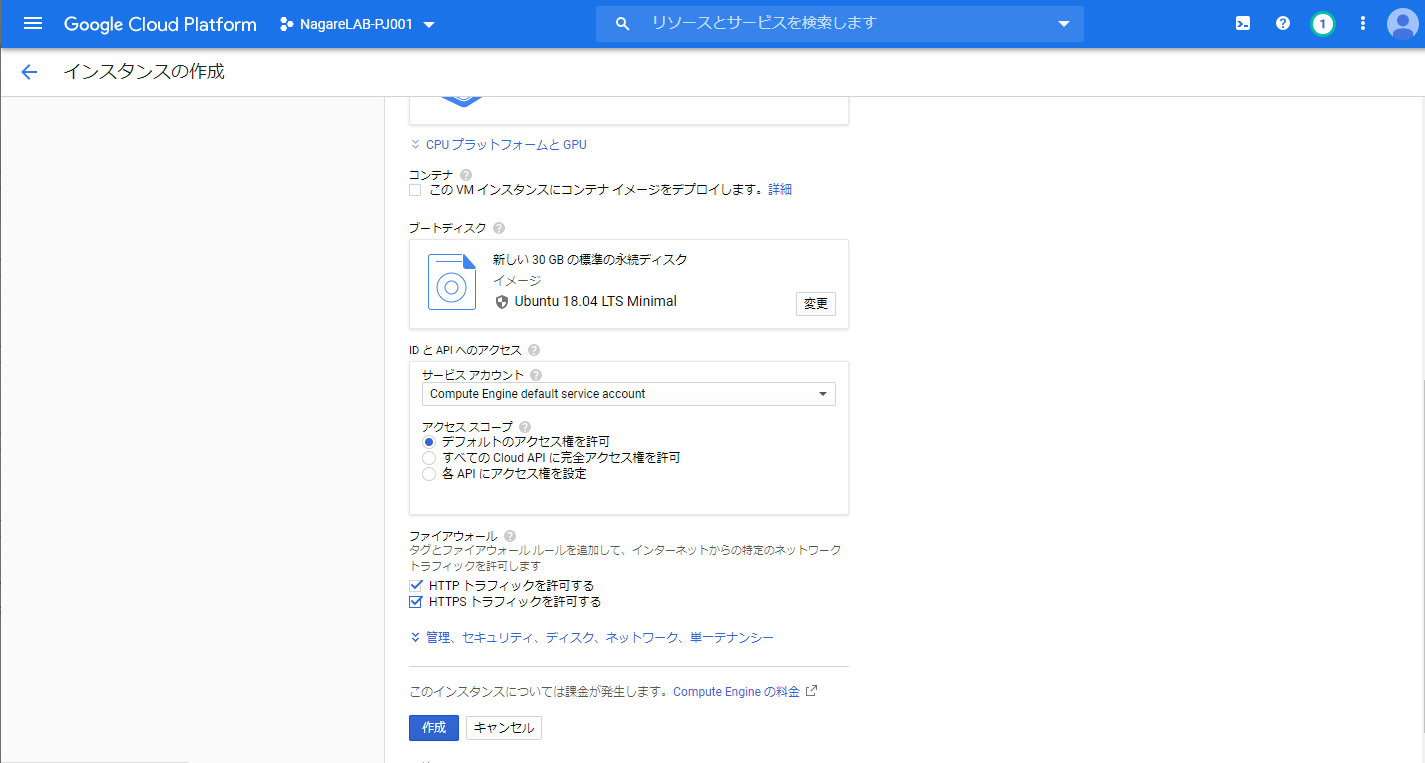This screenshot has width=1425, height=763.
Task: Click the サービス アカウント help icon
Action: point(536,375)
